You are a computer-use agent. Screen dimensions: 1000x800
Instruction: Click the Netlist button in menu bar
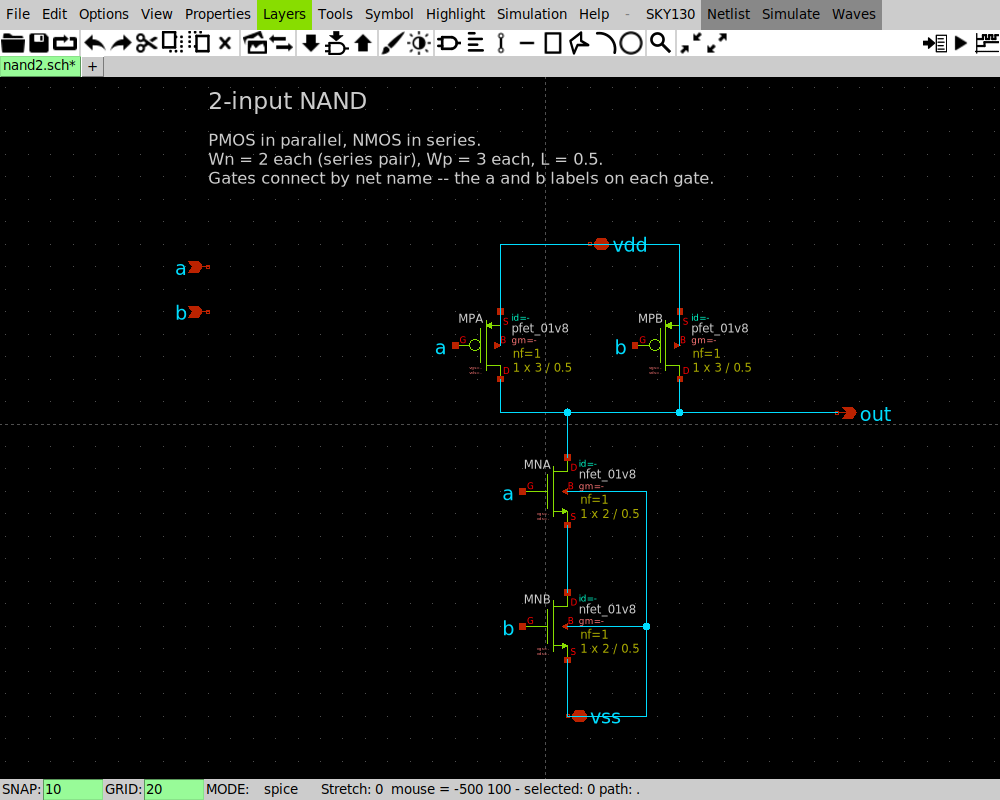tap(728, 14)
